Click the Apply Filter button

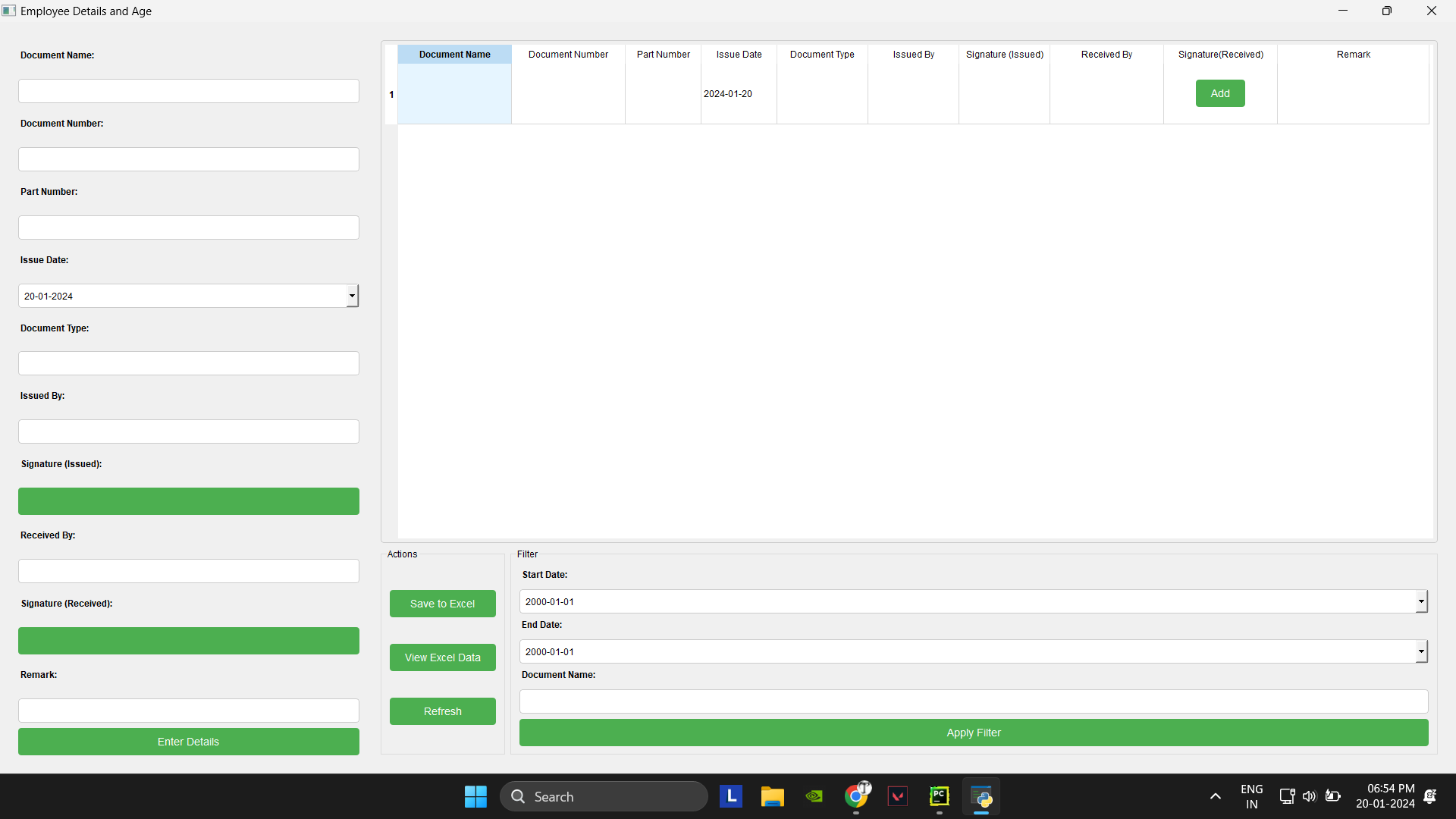pos(973,733)
